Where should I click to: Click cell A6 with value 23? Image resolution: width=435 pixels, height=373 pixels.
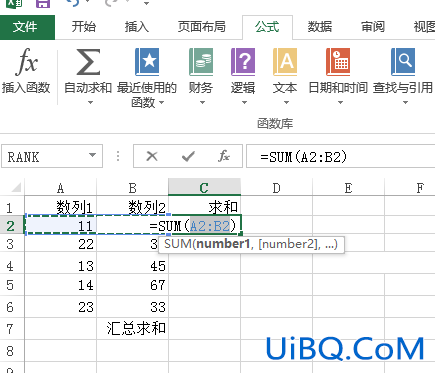click(61, 307)
